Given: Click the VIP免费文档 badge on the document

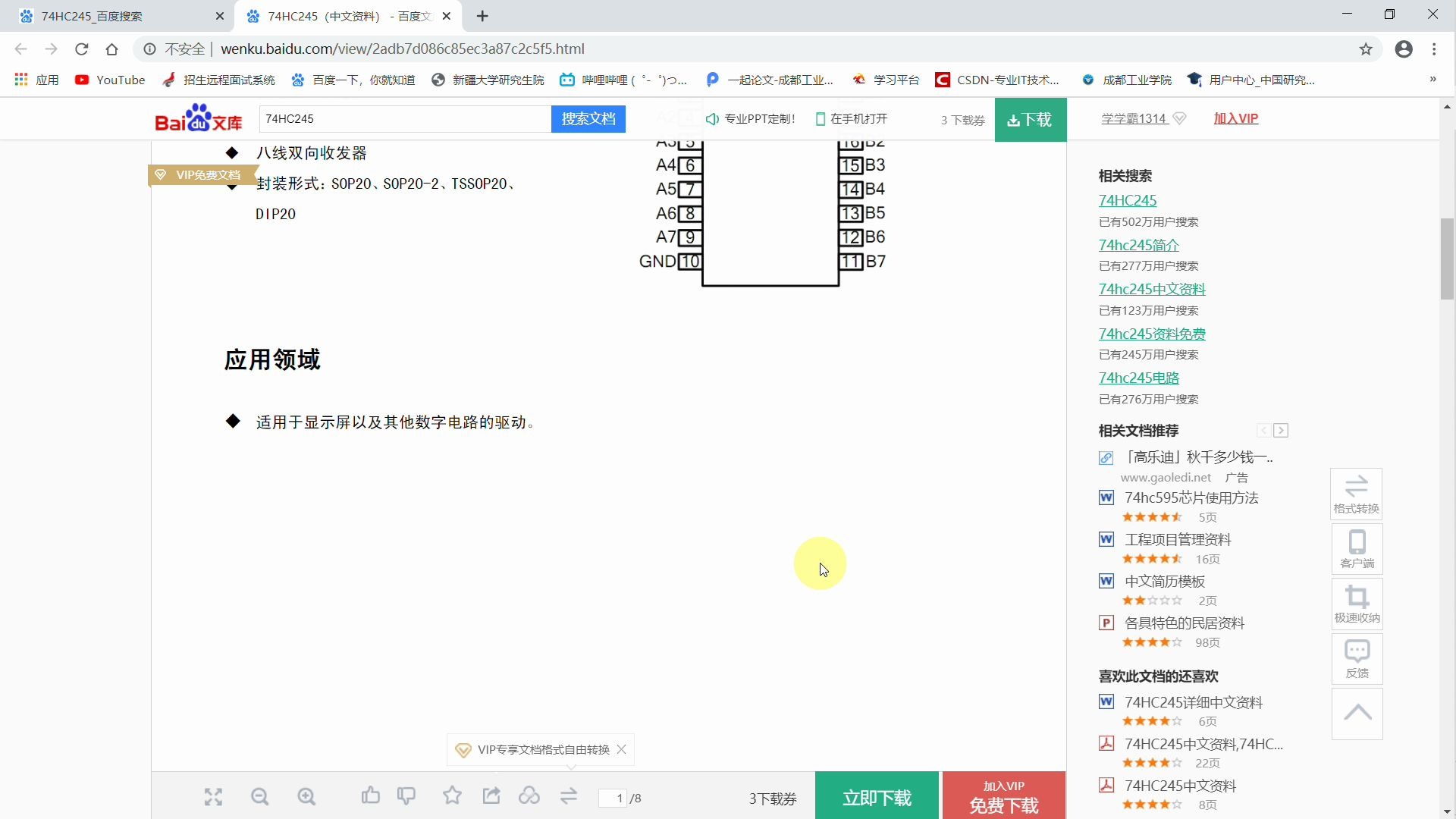Looking at the screenshot, I should [202, 175].
